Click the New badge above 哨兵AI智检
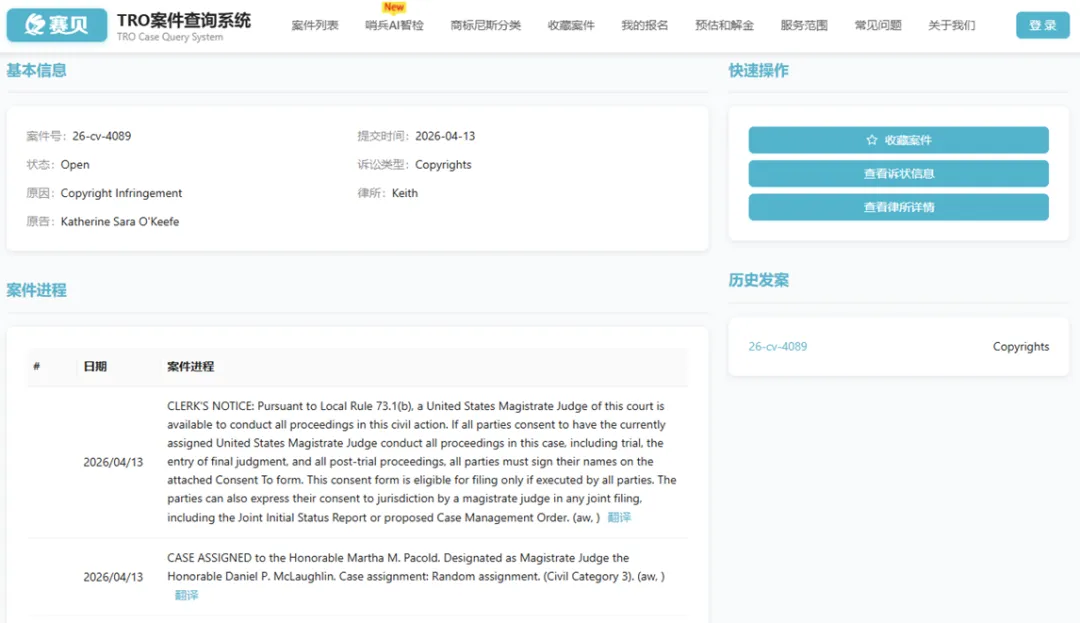Screen dimensions: 1080x623 point(394,7)
